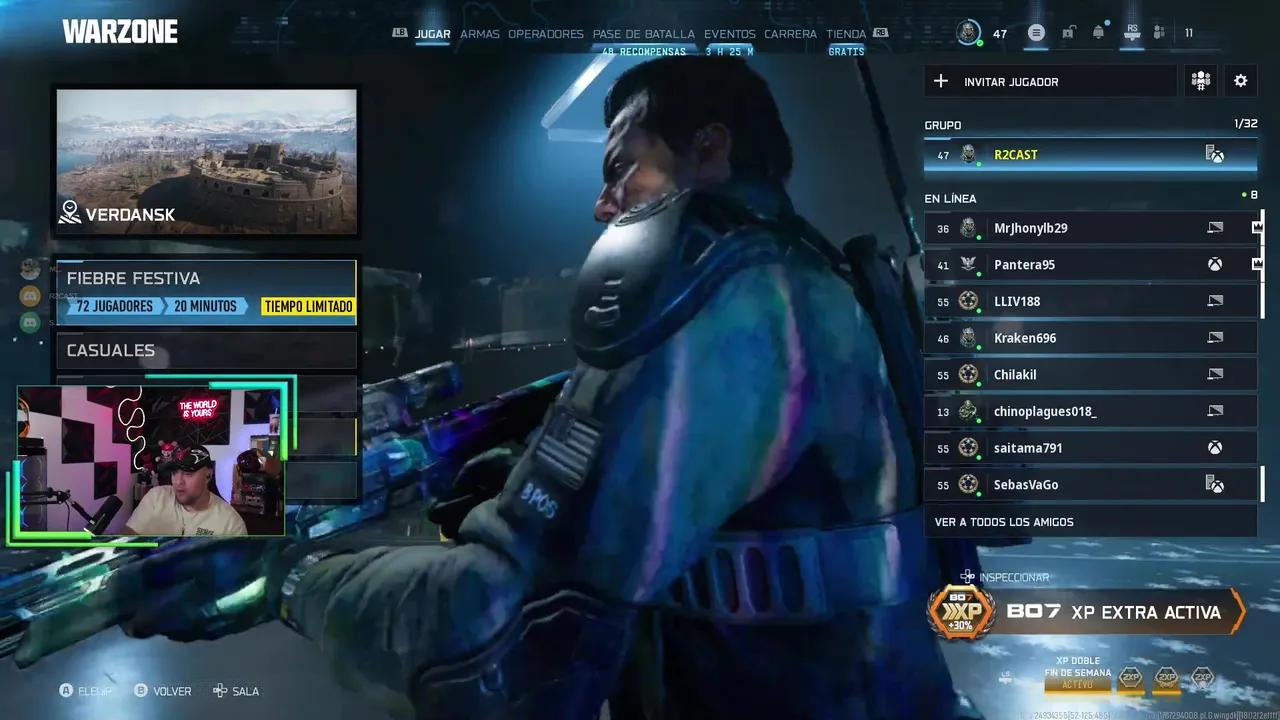Open the notifications bell icon

(1098, 33)
